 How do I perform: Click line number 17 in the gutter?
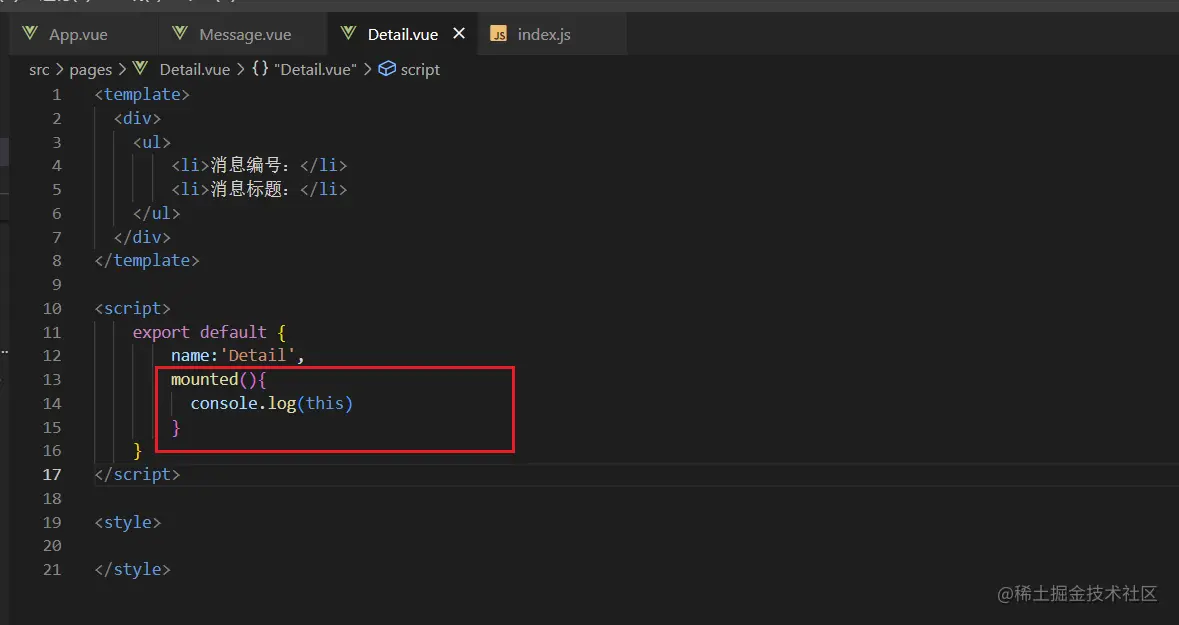(52, 475)
